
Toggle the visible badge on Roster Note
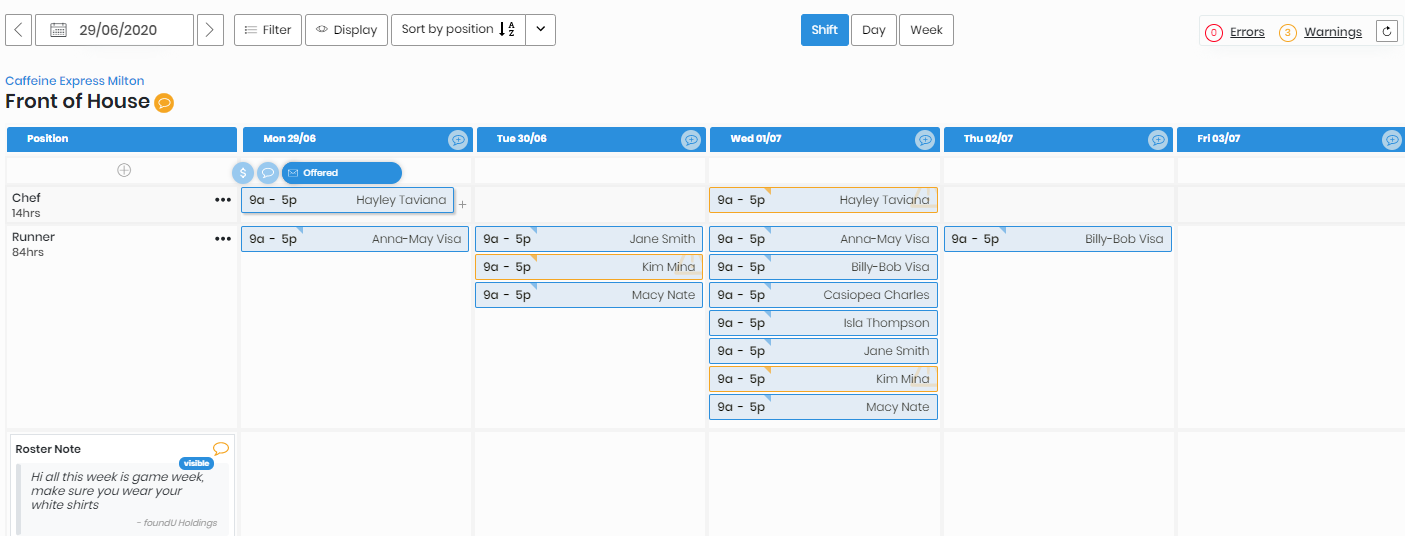(x=197, y=464)
